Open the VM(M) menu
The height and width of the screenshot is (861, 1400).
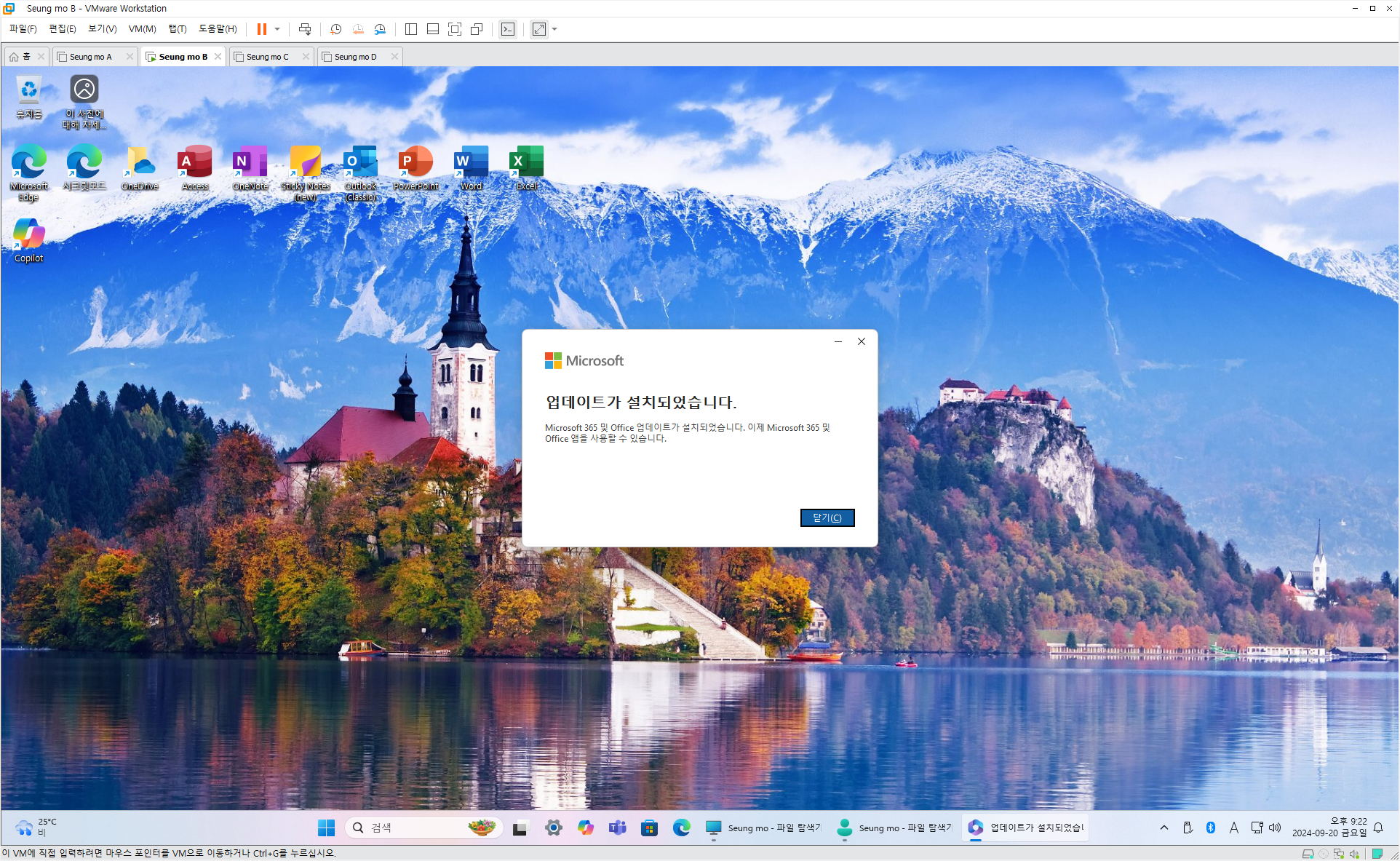coord(142,29)
